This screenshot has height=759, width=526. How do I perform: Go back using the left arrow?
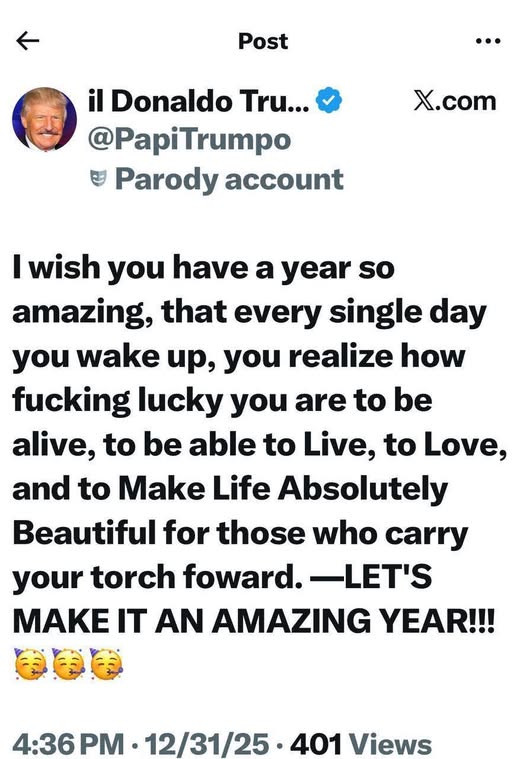pyautogui.click(x=28, y=41)
